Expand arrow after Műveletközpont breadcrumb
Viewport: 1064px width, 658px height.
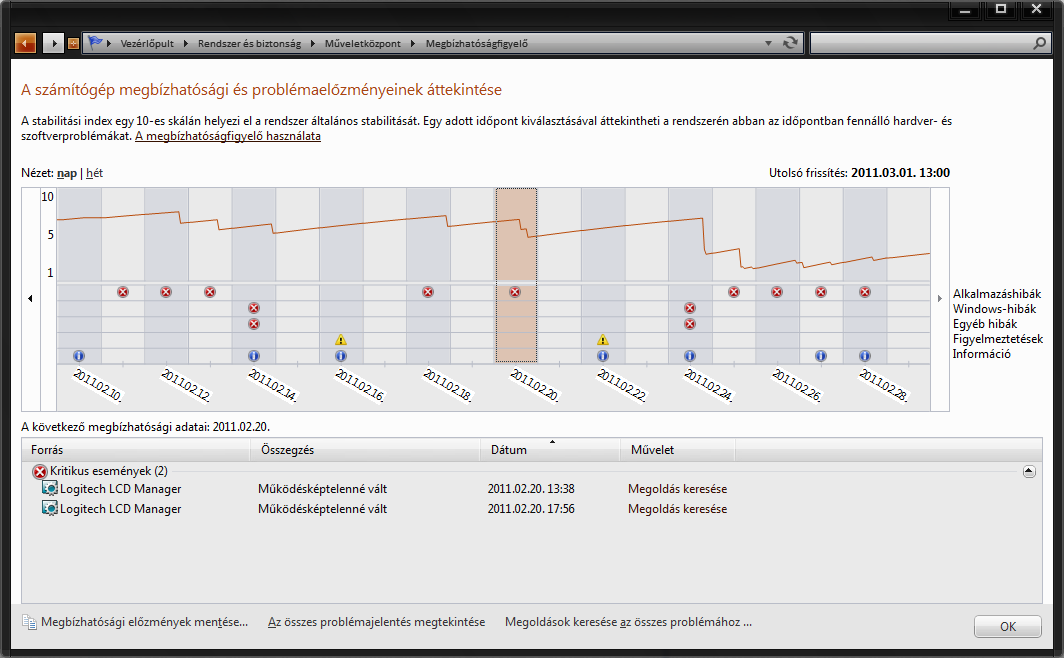click(413, 43)
